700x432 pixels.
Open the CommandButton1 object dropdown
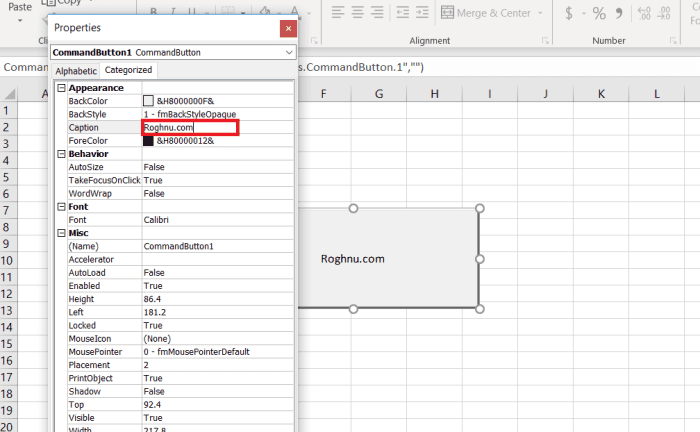[x=289, y=53]
